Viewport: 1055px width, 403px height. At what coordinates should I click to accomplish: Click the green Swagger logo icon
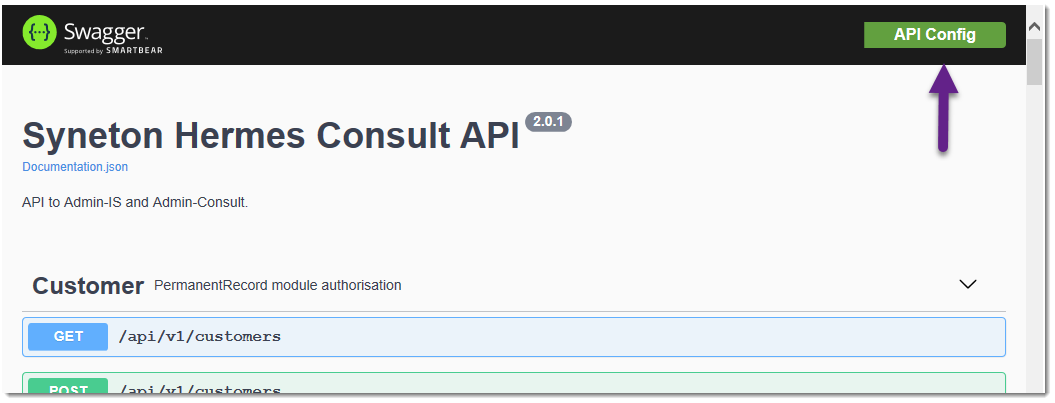tap(40, 33)
